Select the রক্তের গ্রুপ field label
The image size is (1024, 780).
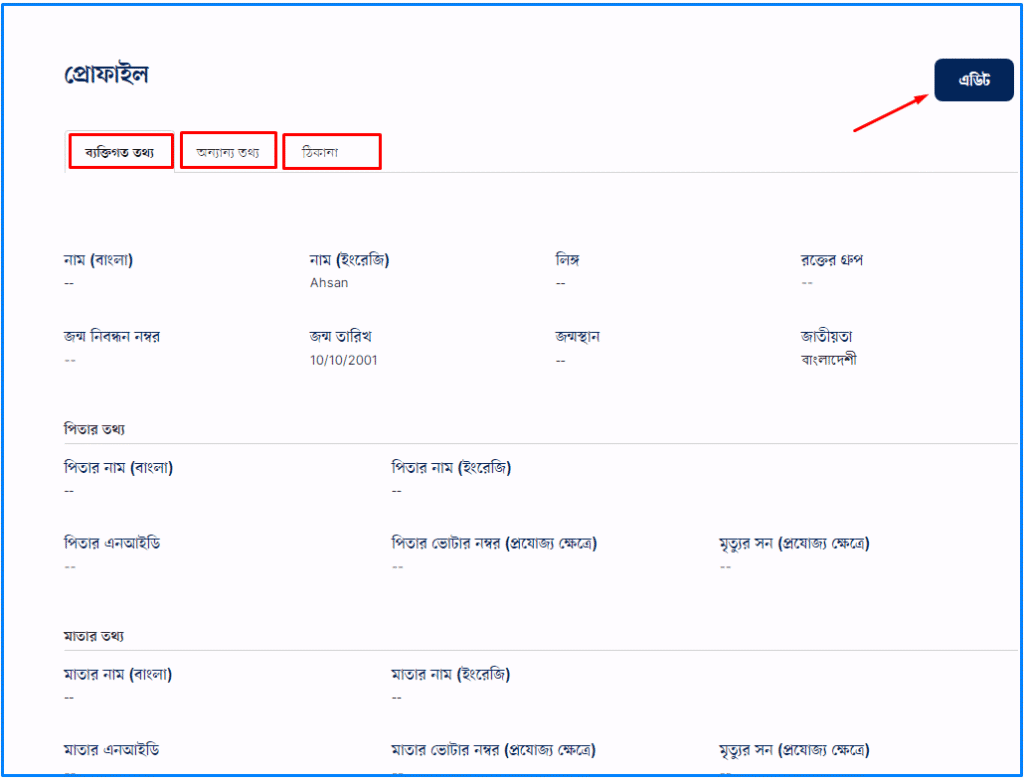click(832, 260)
